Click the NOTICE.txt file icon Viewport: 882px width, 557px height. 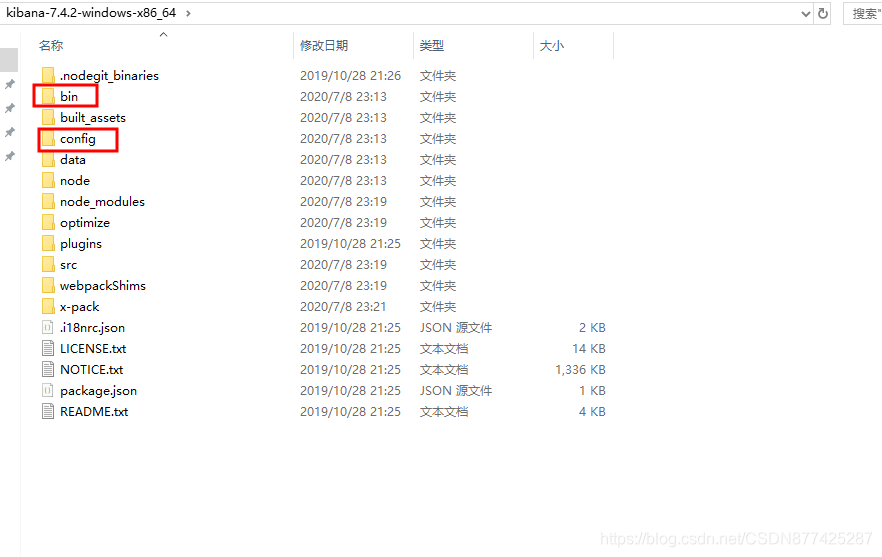[48, 370]
